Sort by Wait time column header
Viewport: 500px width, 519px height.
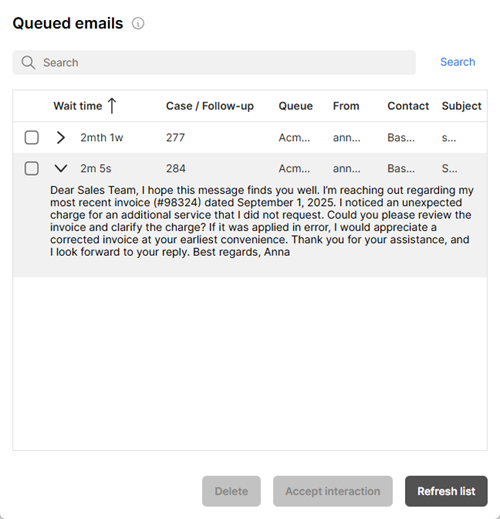pos(78,106)
